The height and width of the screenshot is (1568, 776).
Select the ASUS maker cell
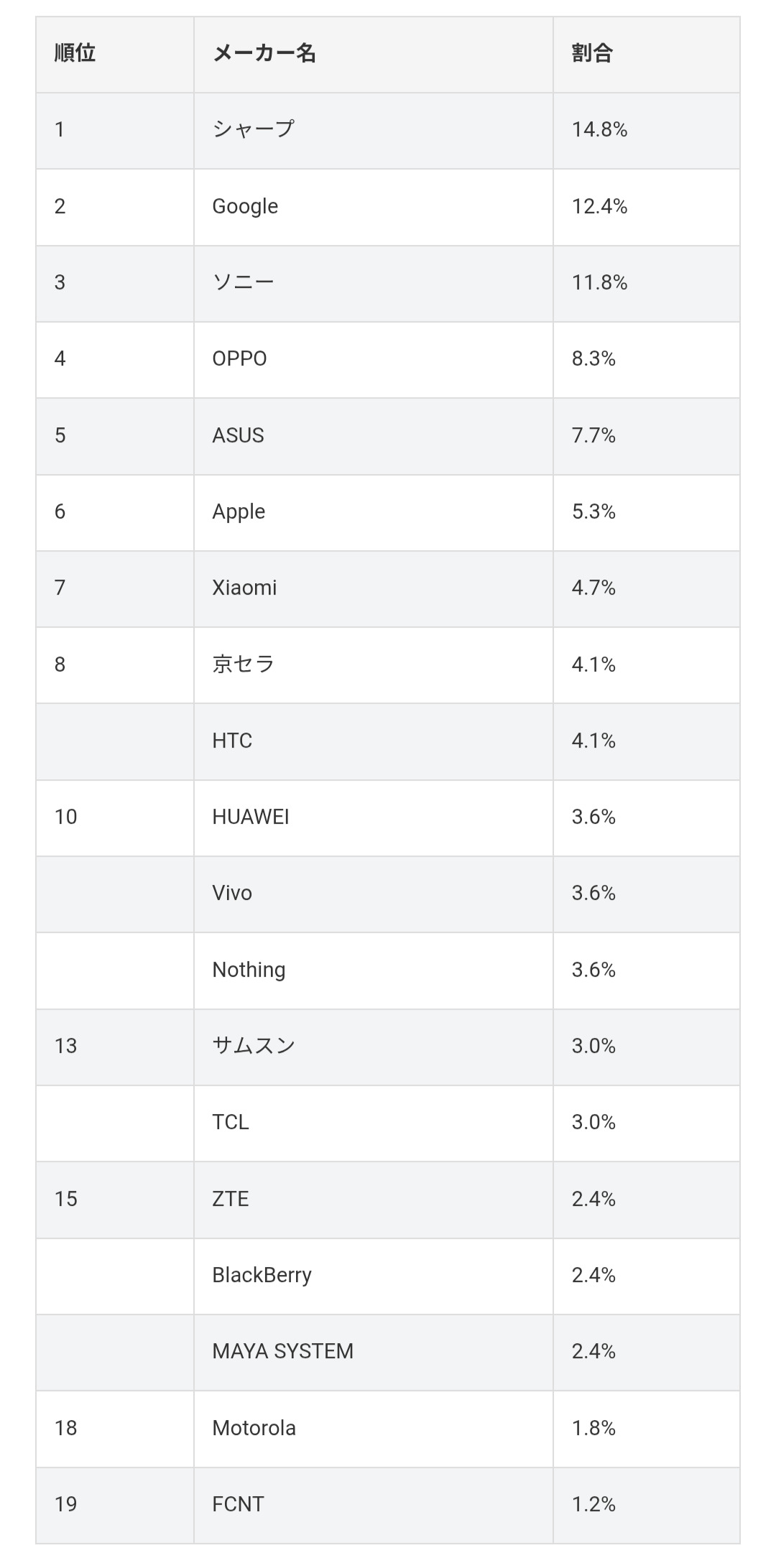point(238,435)
